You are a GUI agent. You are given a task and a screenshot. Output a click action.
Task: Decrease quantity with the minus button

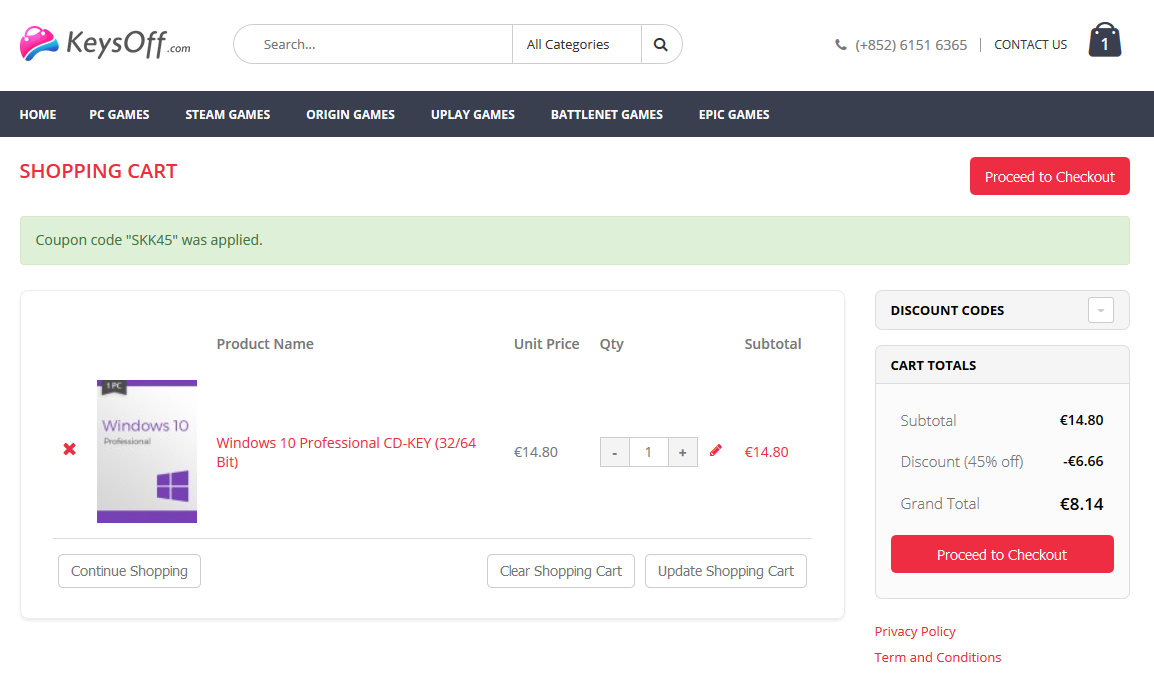point(615,452)
